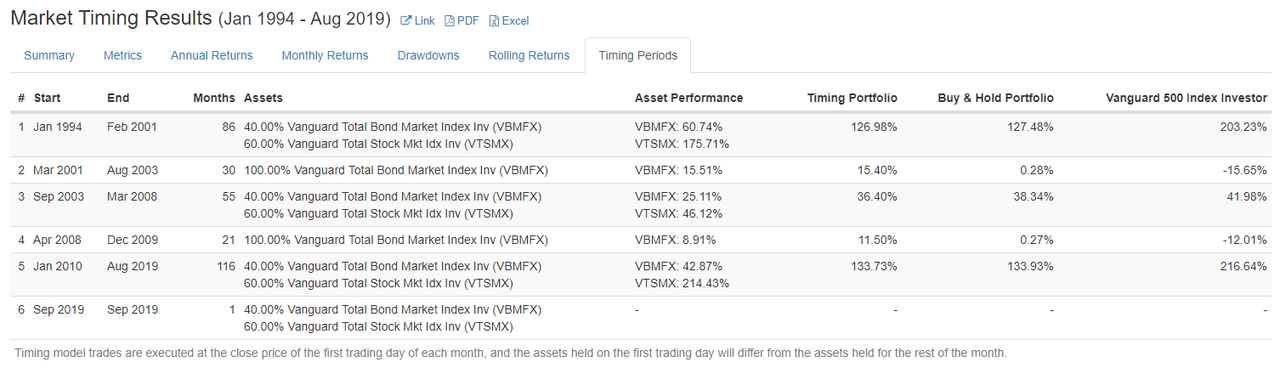View the Drawdowns tab
The height and width of the screenshot is (385, 1280).
(x=428, y=56)
